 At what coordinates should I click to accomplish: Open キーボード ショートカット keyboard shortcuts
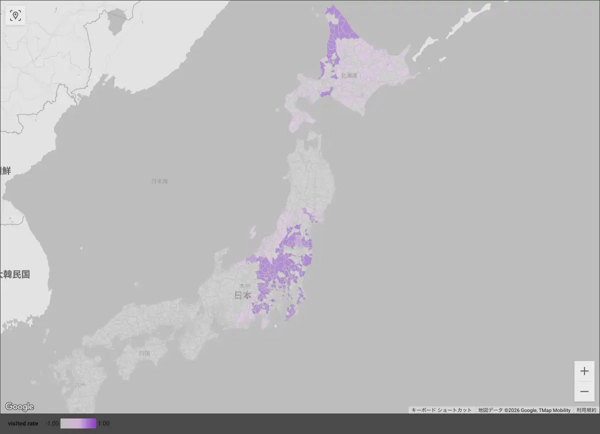(x=441, y=410)
